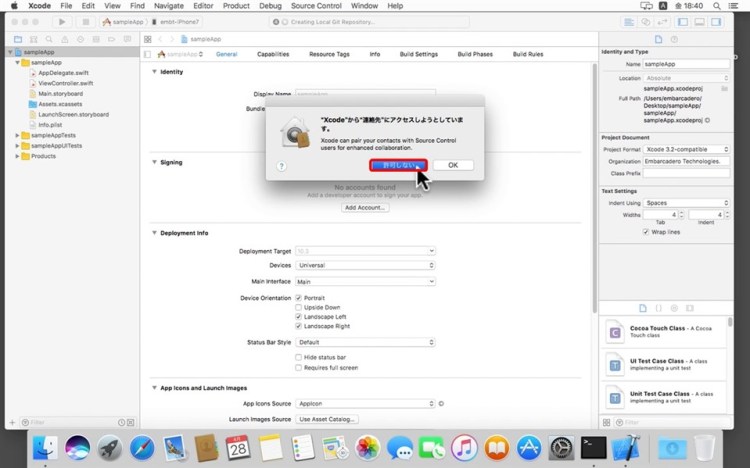Hide the navigator panel
Viewport: 750px width, 468px height.
tap(683, 22)
